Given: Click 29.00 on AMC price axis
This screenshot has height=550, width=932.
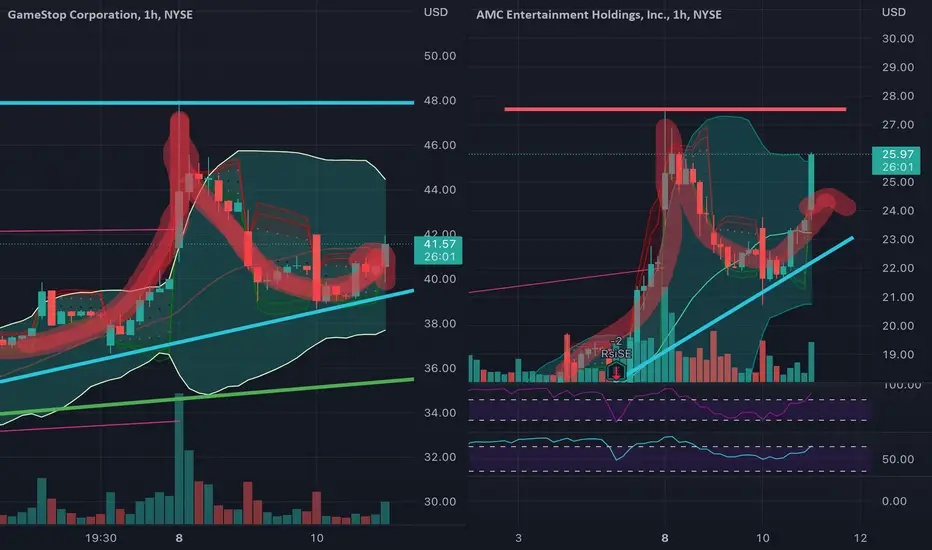Looking at the screenshot, I should 898,67.
